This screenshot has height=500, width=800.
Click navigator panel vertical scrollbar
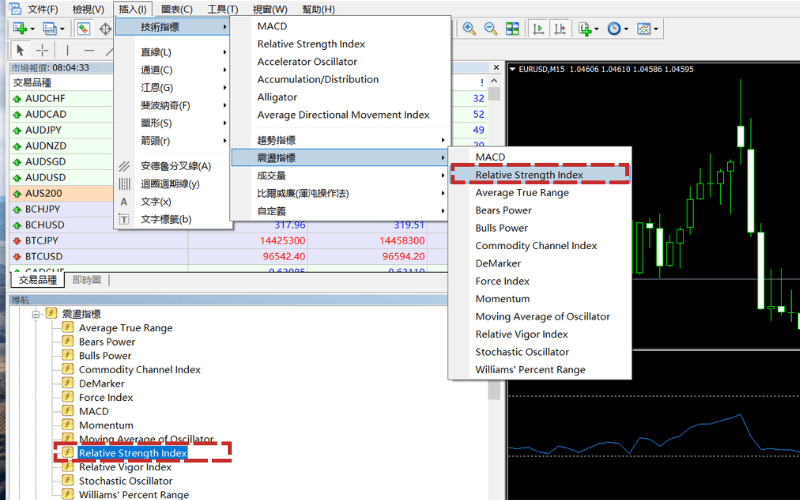click(x=494, y=400)
